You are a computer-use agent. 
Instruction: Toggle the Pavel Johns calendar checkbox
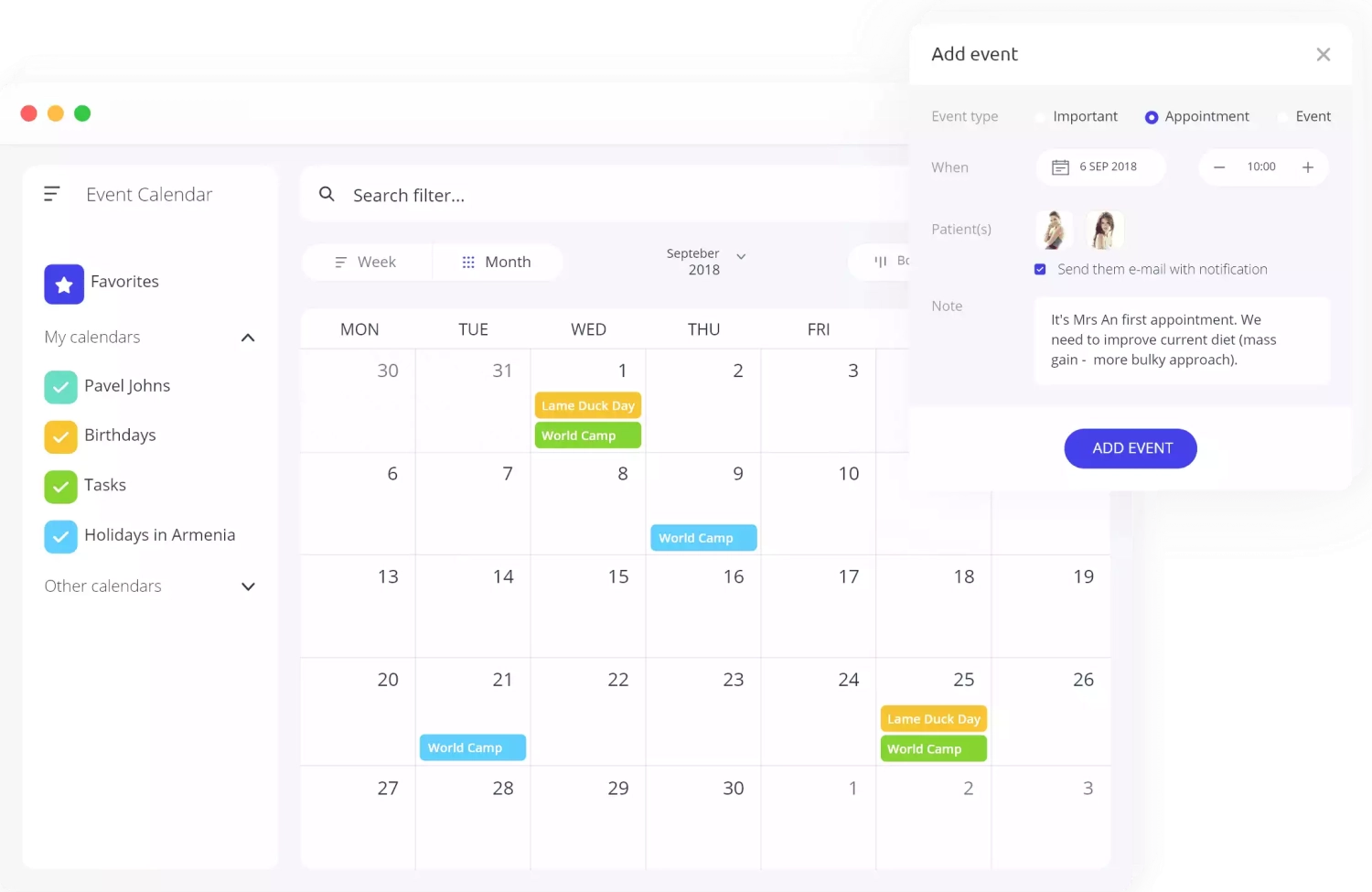coord(60,387)
